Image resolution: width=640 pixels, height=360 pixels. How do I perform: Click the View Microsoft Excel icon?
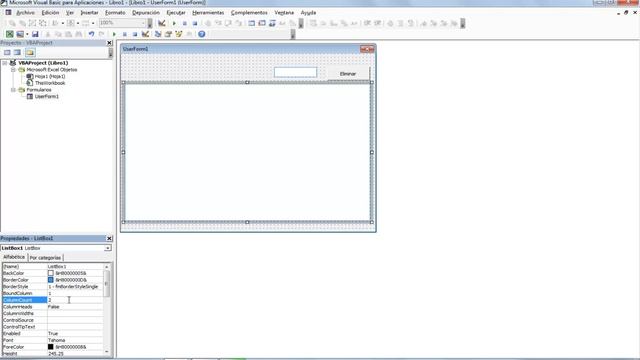pos(9,34)
